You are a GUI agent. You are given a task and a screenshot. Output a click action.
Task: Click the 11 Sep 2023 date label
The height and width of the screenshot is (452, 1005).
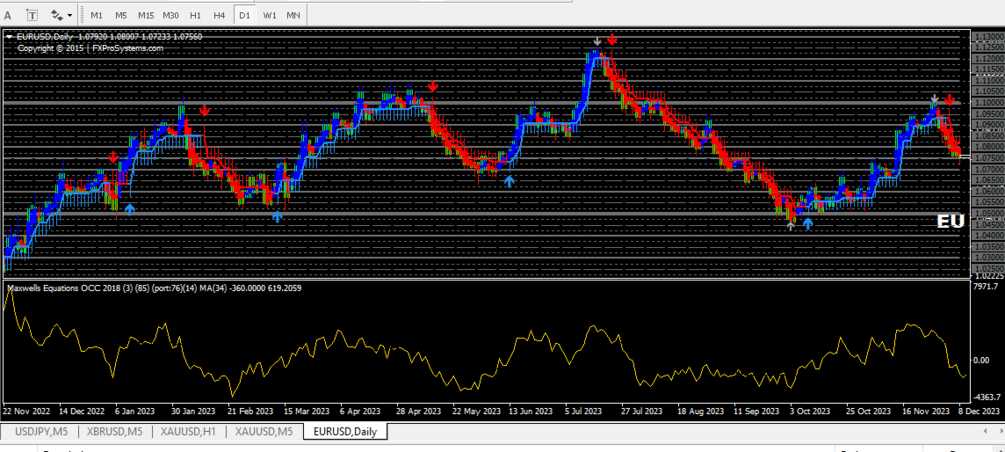click(x=757, y=411)
